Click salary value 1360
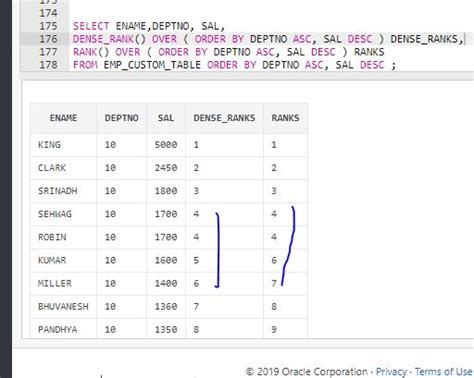The image size is (474, 378). coord(166,306)
